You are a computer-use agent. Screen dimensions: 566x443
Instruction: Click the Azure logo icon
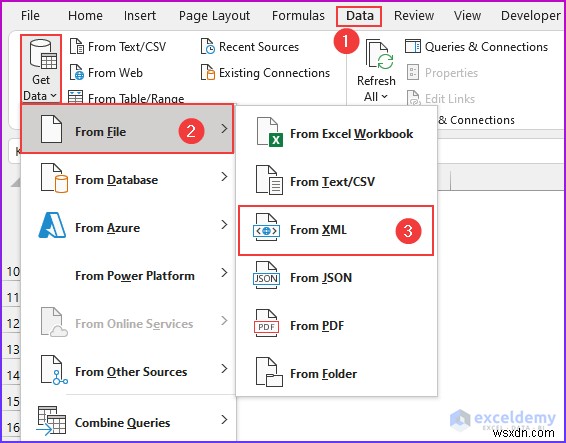52,225
